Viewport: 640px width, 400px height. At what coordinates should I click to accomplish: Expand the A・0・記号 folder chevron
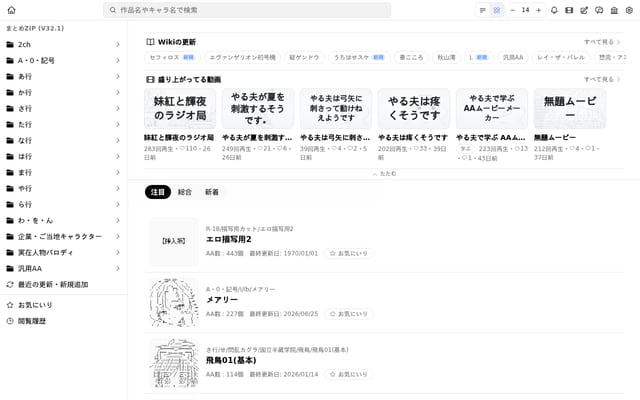[x=118, y=60]
